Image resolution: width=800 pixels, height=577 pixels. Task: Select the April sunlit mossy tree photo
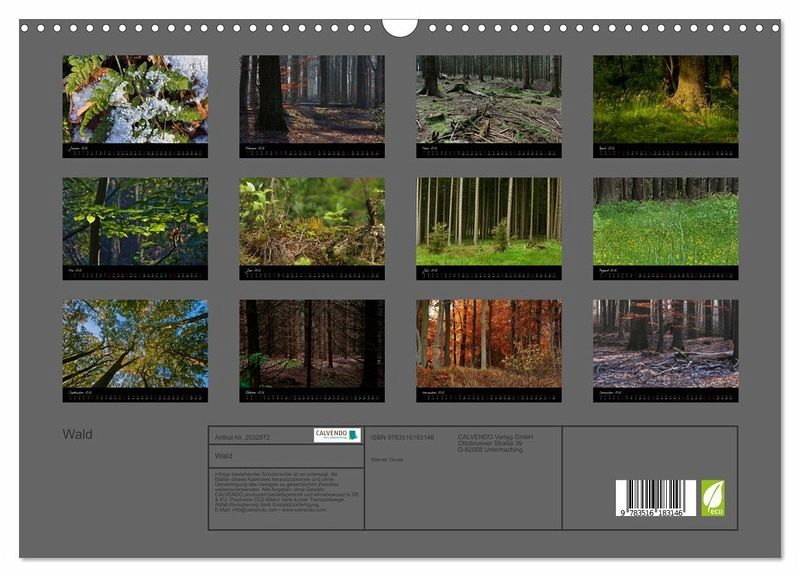pyautogui.click(x=665, y=99)
